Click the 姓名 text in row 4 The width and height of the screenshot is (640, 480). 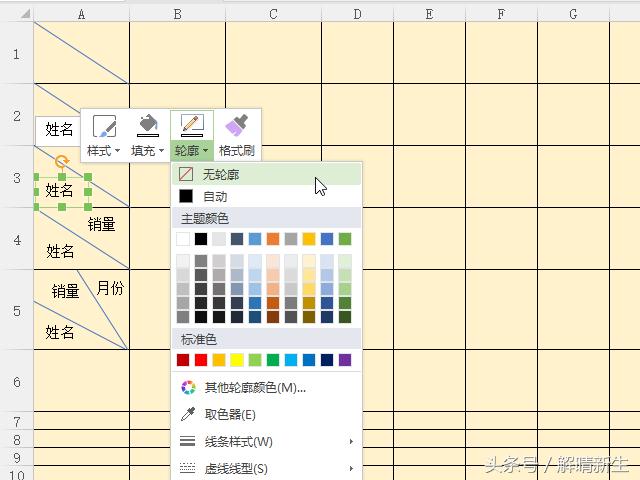60,251
